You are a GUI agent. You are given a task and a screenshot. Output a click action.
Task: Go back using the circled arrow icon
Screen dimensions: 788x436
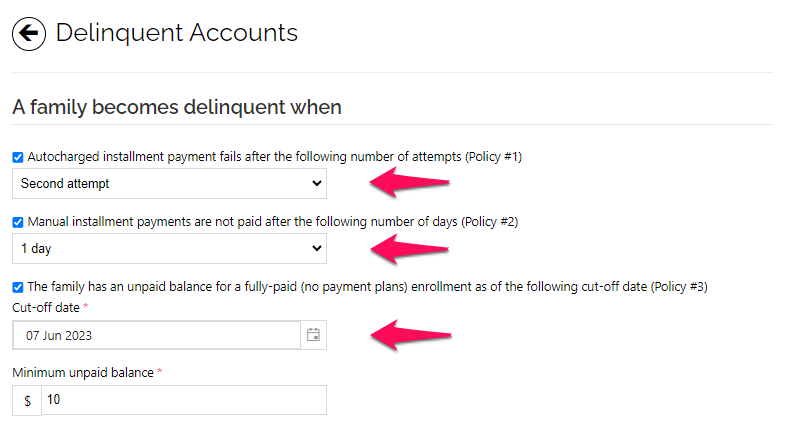coord(29,34)
